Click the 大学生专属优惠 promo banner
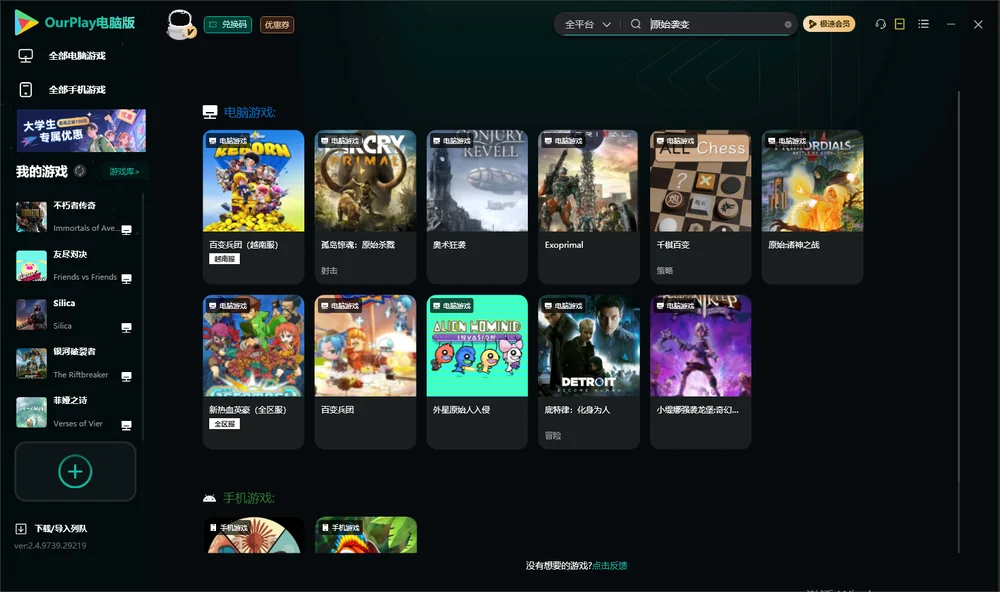The width and height of the screenshot is (1000, 592). pyautogui.click(x=81, y=130)
